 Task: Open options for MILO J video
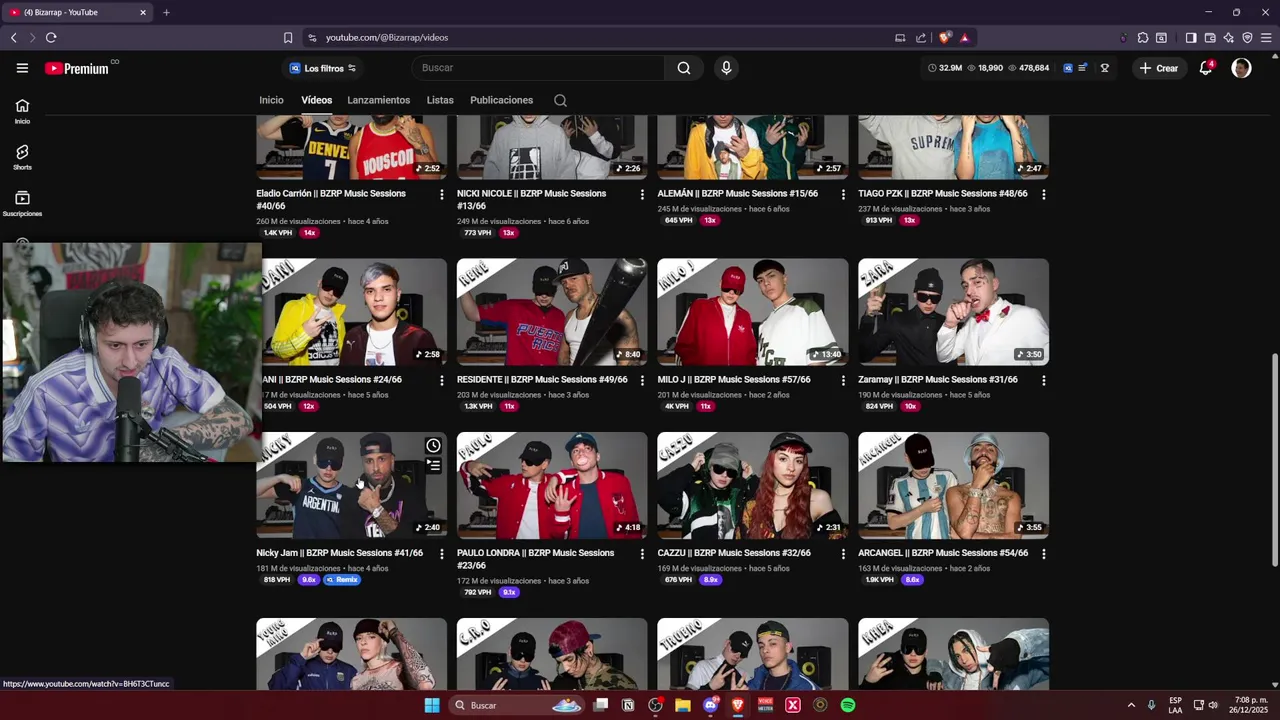point(843,380)
